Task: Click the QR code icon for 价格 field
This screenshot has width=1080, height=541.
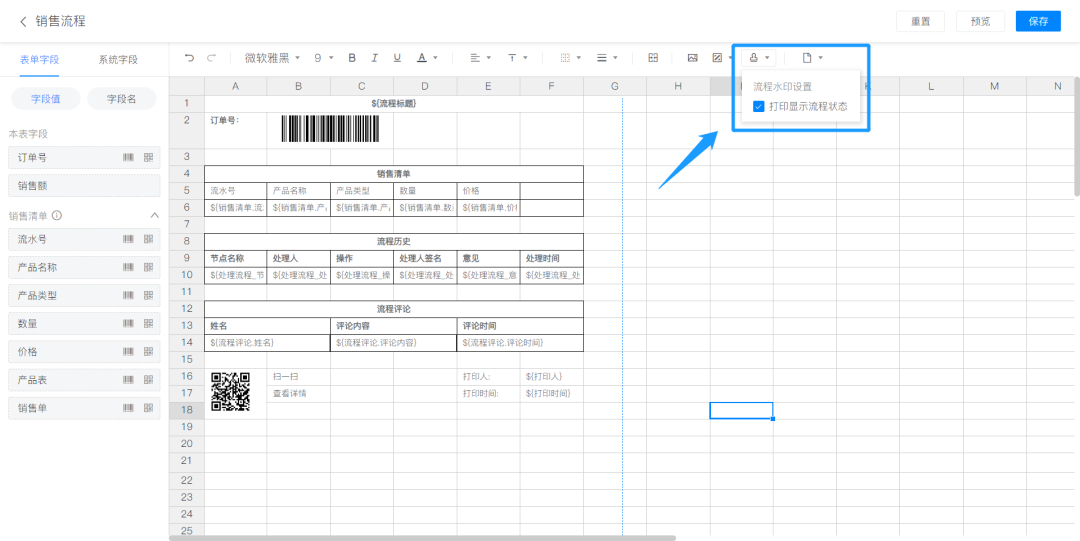Action: [148, 351]
